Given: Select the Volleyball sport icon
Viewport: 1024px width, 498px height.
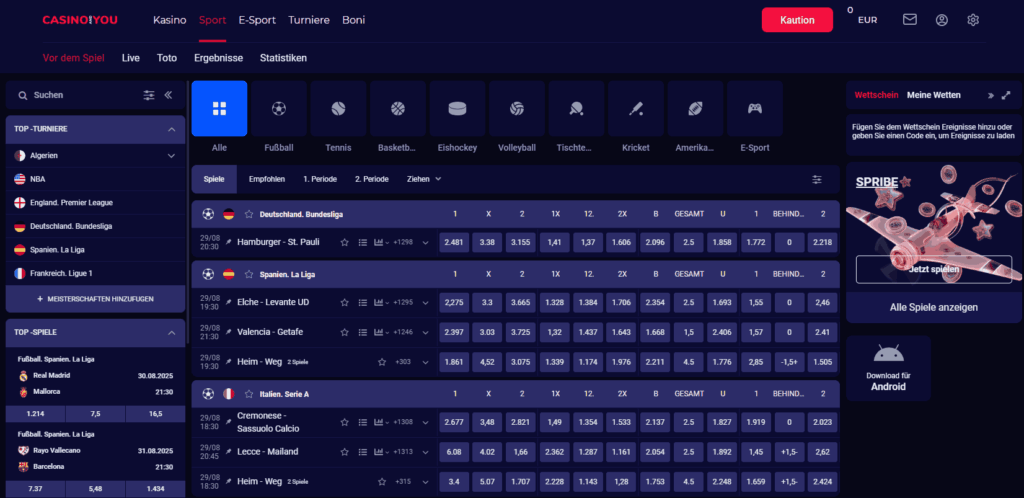Looking at the screenshot, I should [x=517, y=108].
